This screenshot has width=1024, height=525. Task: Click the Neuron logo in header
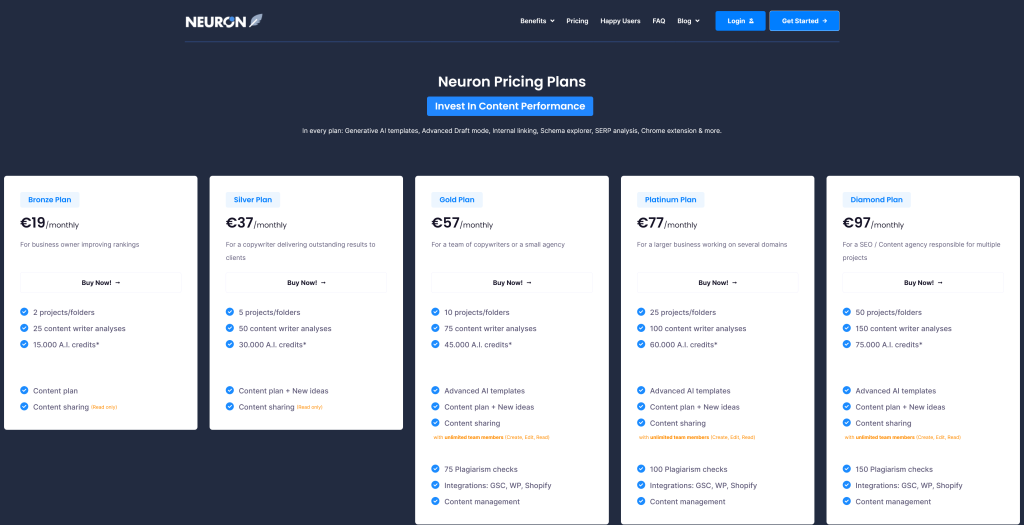(x=224, y=21)
